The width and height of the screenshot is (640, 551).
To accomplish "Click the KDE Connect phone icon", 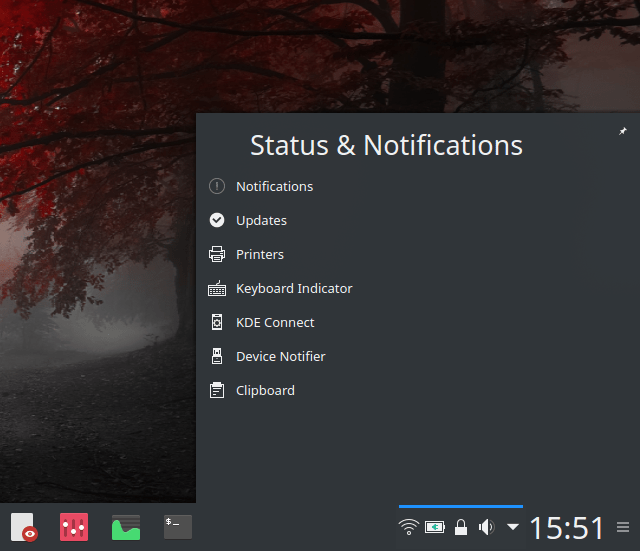I will (x=217, y=323).
